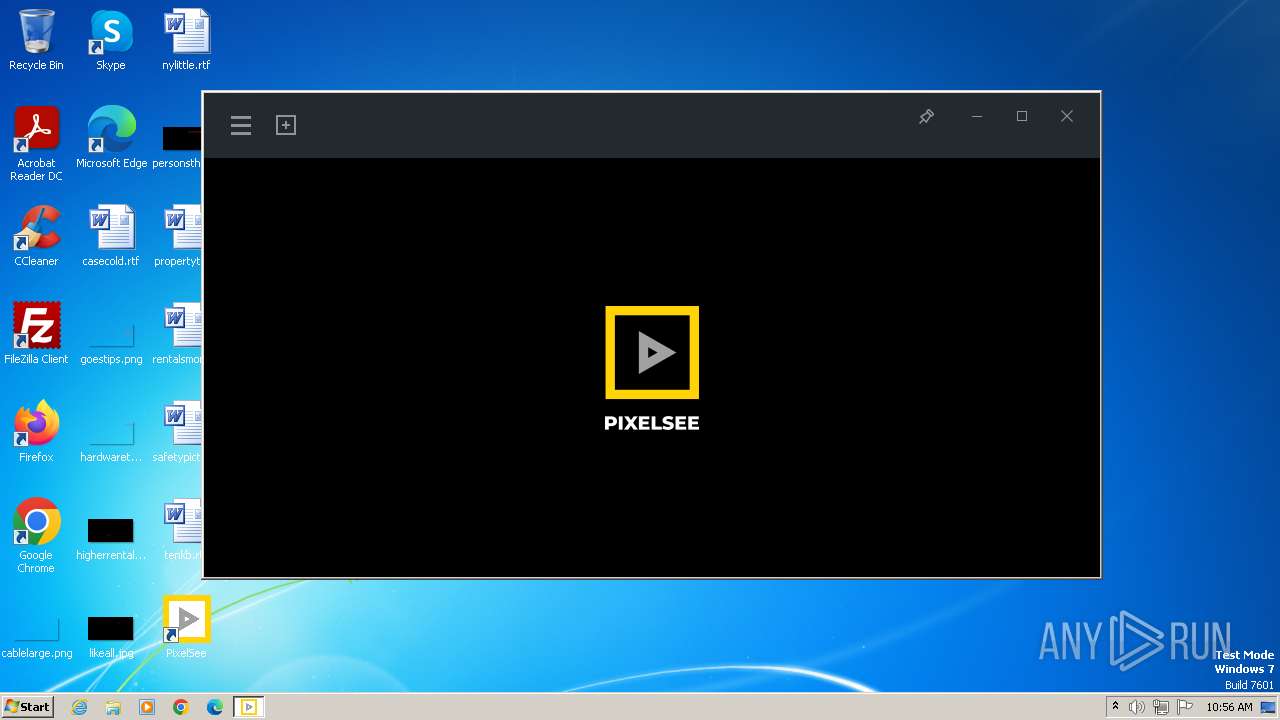1280x720 pixels.
Task: Select the CCleaner desktop shortcut
Action: click(36, 236)
